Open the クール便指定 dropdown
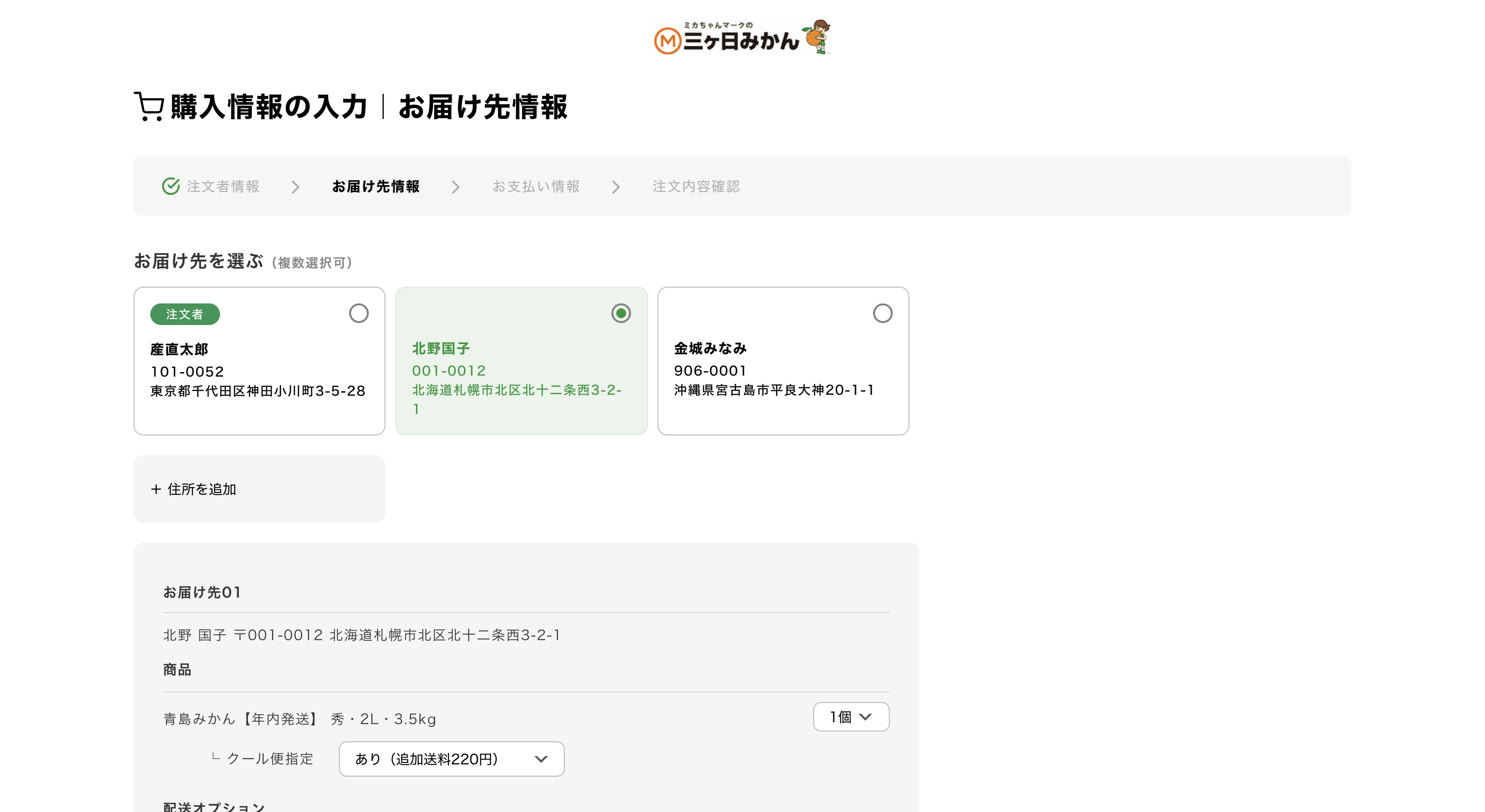The width and height of the screenshot is (1485, 812). 451,759
